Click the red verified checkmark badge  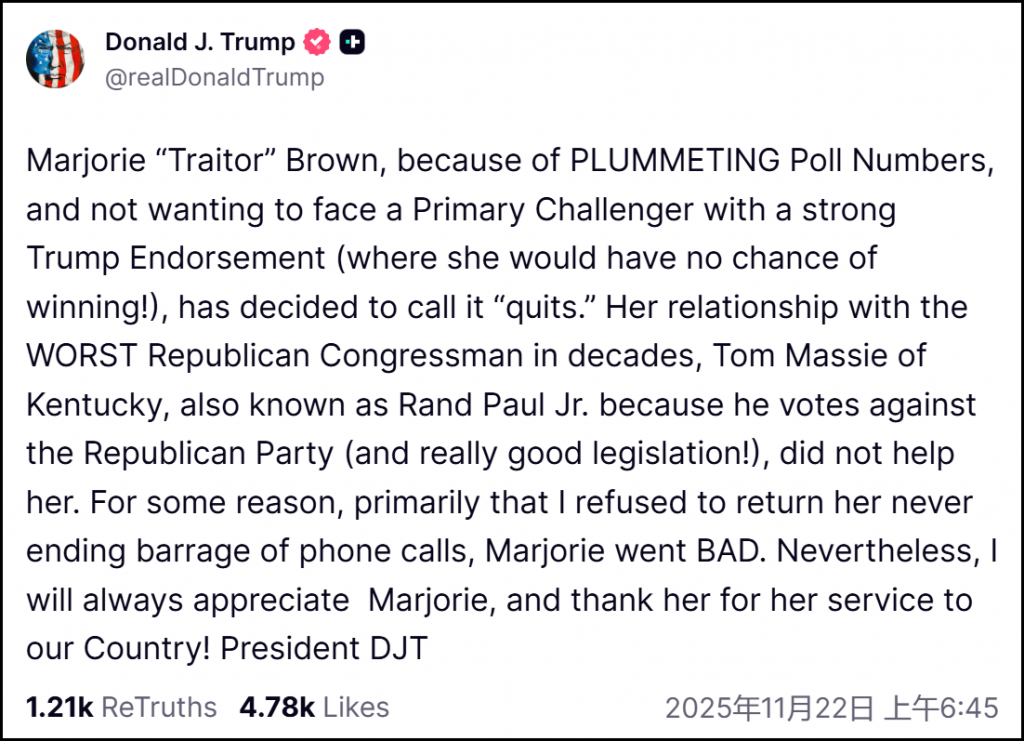tap(317, 43)
